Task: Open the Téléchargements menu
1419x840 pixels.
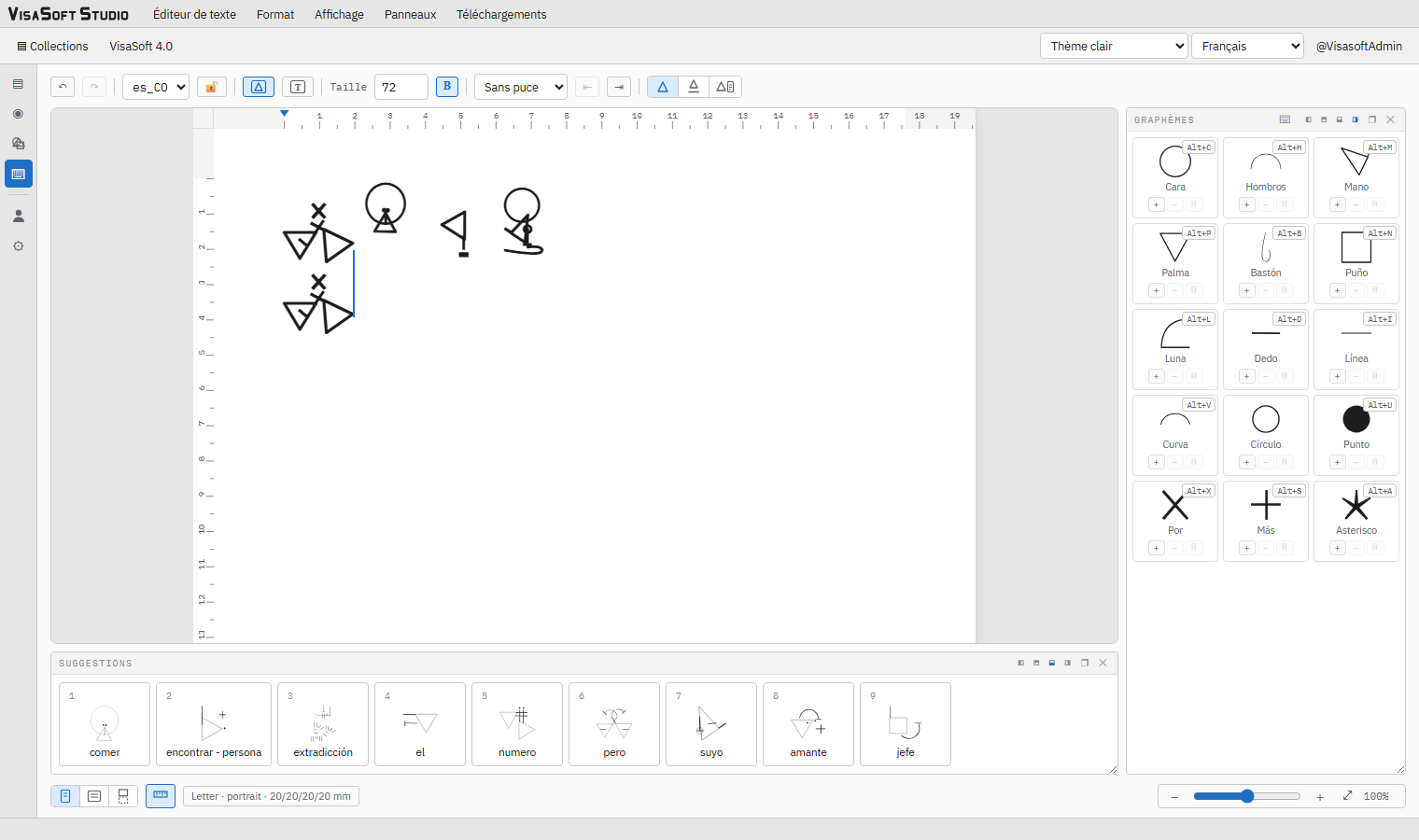Action: pyautogui.click(x=501, y=14)
